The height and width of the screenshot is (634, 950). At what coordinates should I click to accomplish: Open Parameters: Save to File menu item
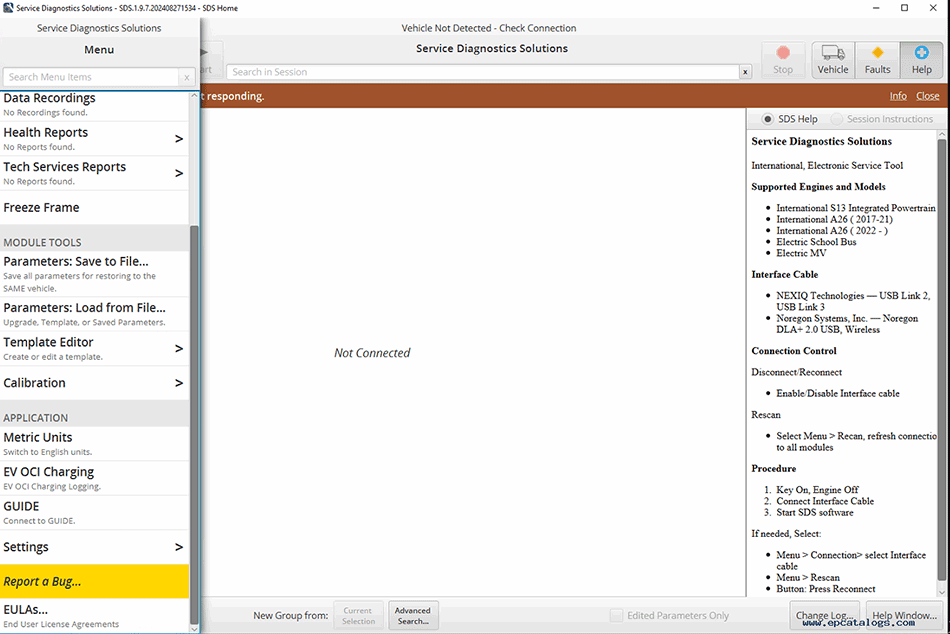click(94, 267)
